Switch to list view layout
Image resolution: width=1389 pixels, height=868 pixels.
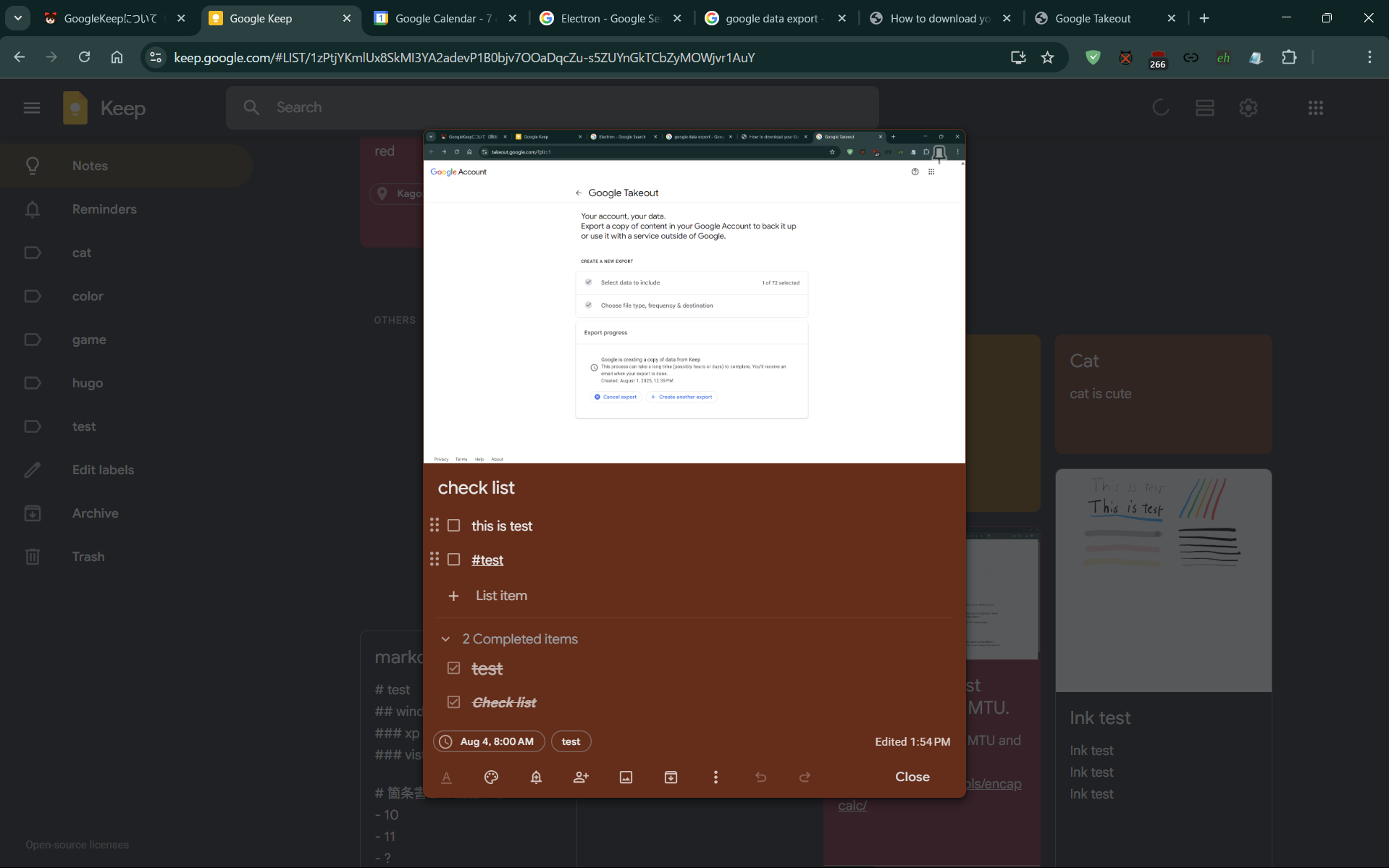[1205, 108]
